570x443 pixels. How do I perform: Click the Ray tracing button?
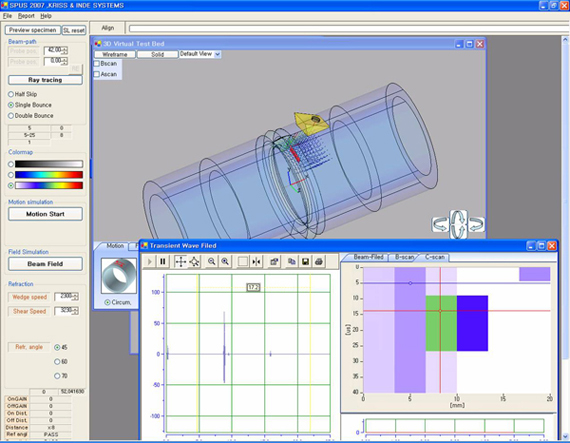[x=45, y=80]
